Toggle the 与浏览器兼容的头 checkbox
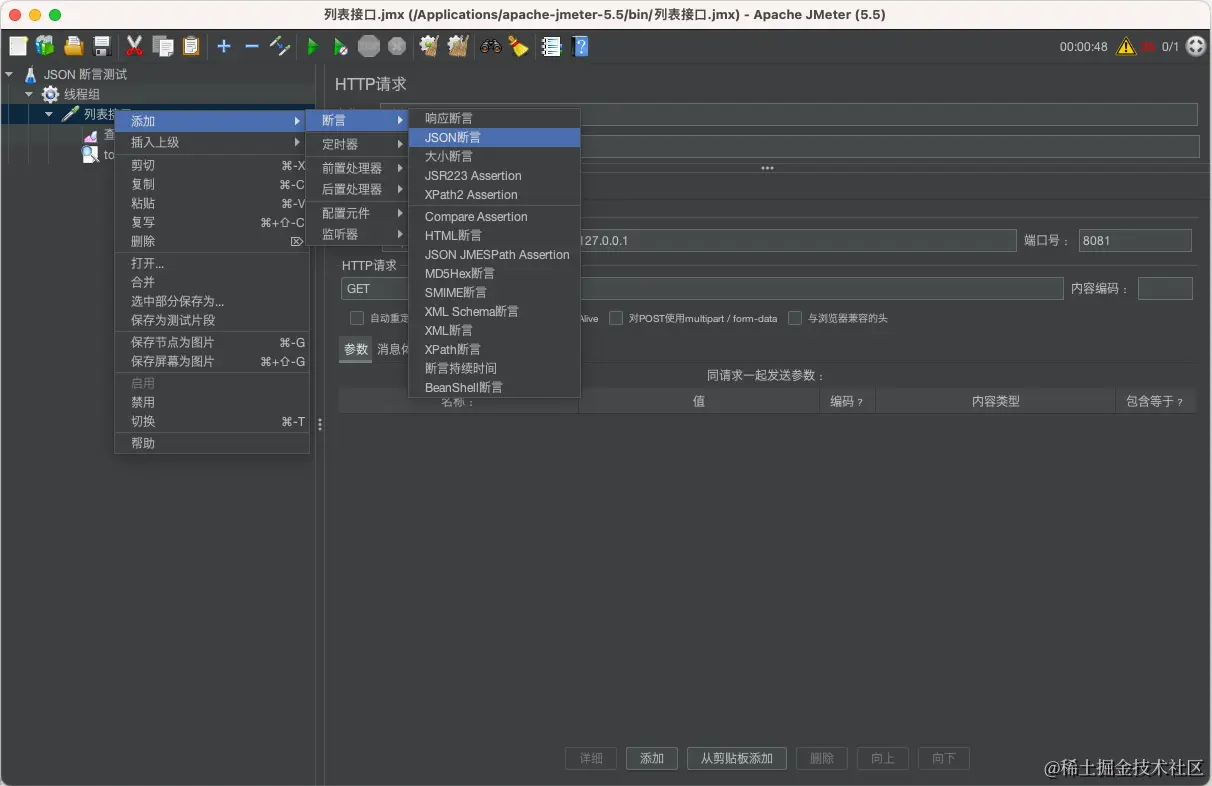This screenshot has width=1212, height=786. click(x=795, y=318)
